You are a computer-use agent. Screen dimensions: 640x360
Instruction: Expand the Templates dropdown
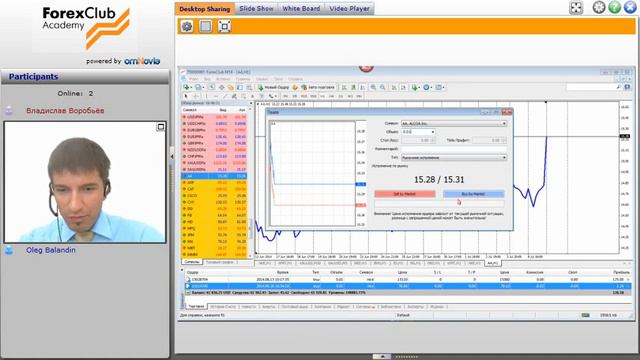tap(444, 87)
